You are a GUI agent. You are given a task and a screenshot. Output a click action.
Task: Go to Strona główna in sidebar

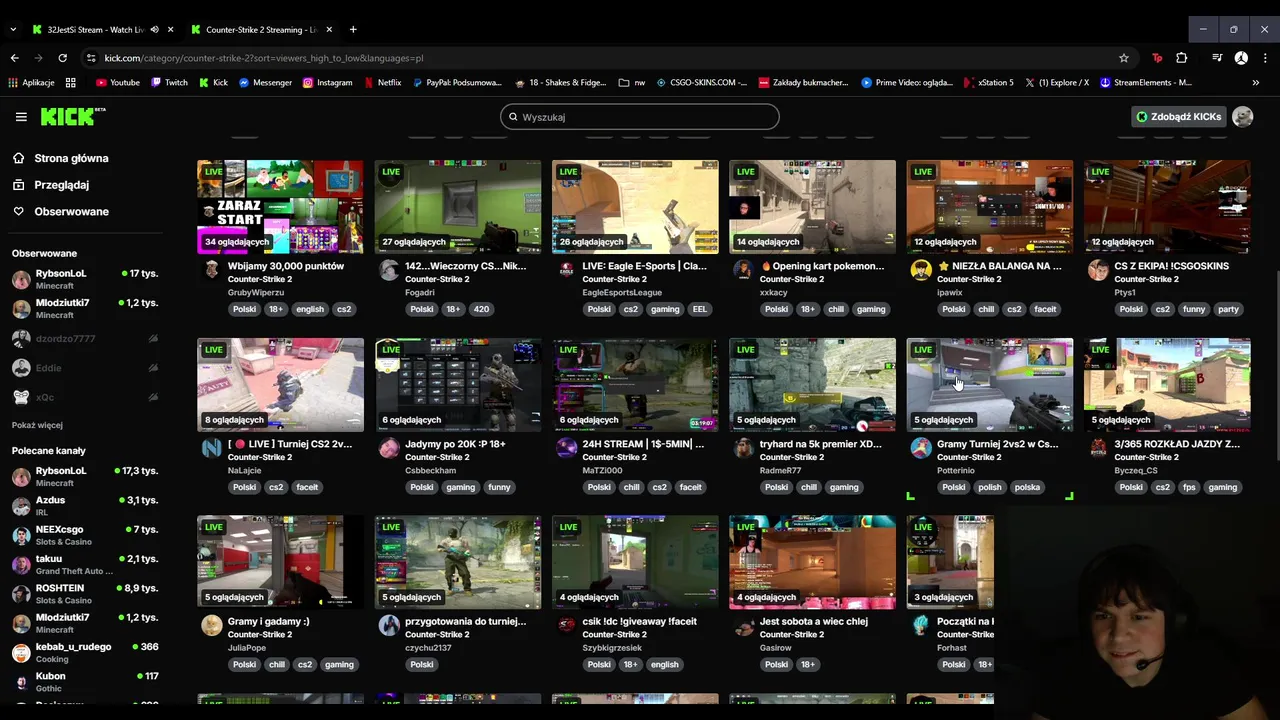[61, 158]
